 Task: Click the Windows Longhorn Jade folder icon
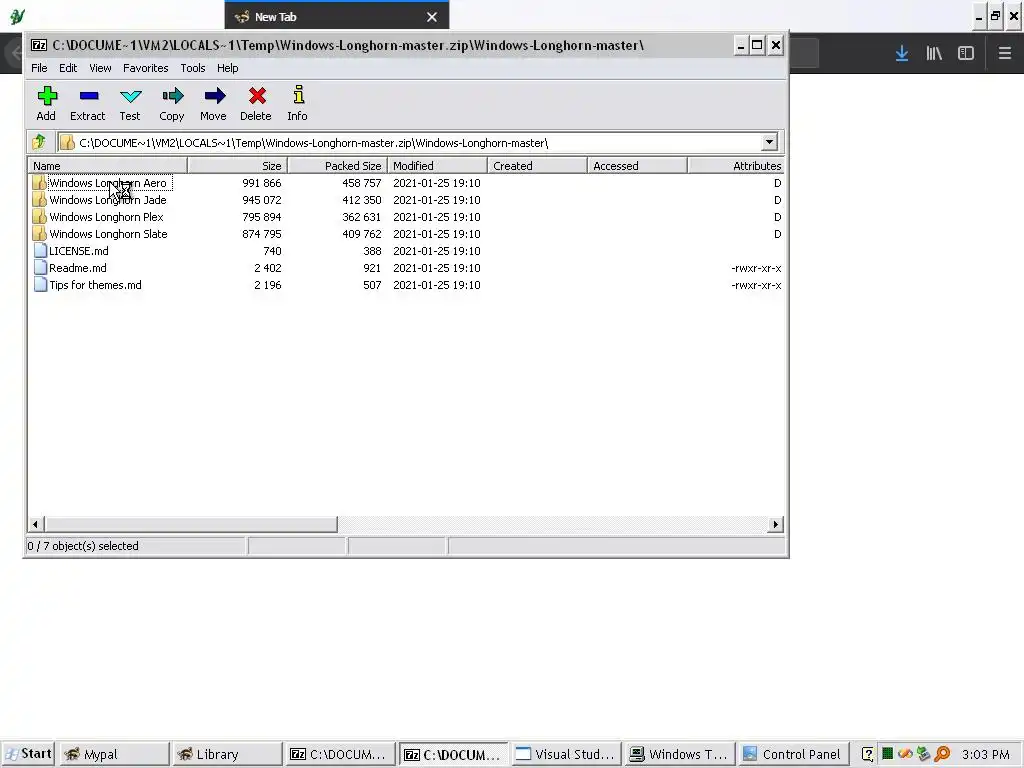coord(39,200)
